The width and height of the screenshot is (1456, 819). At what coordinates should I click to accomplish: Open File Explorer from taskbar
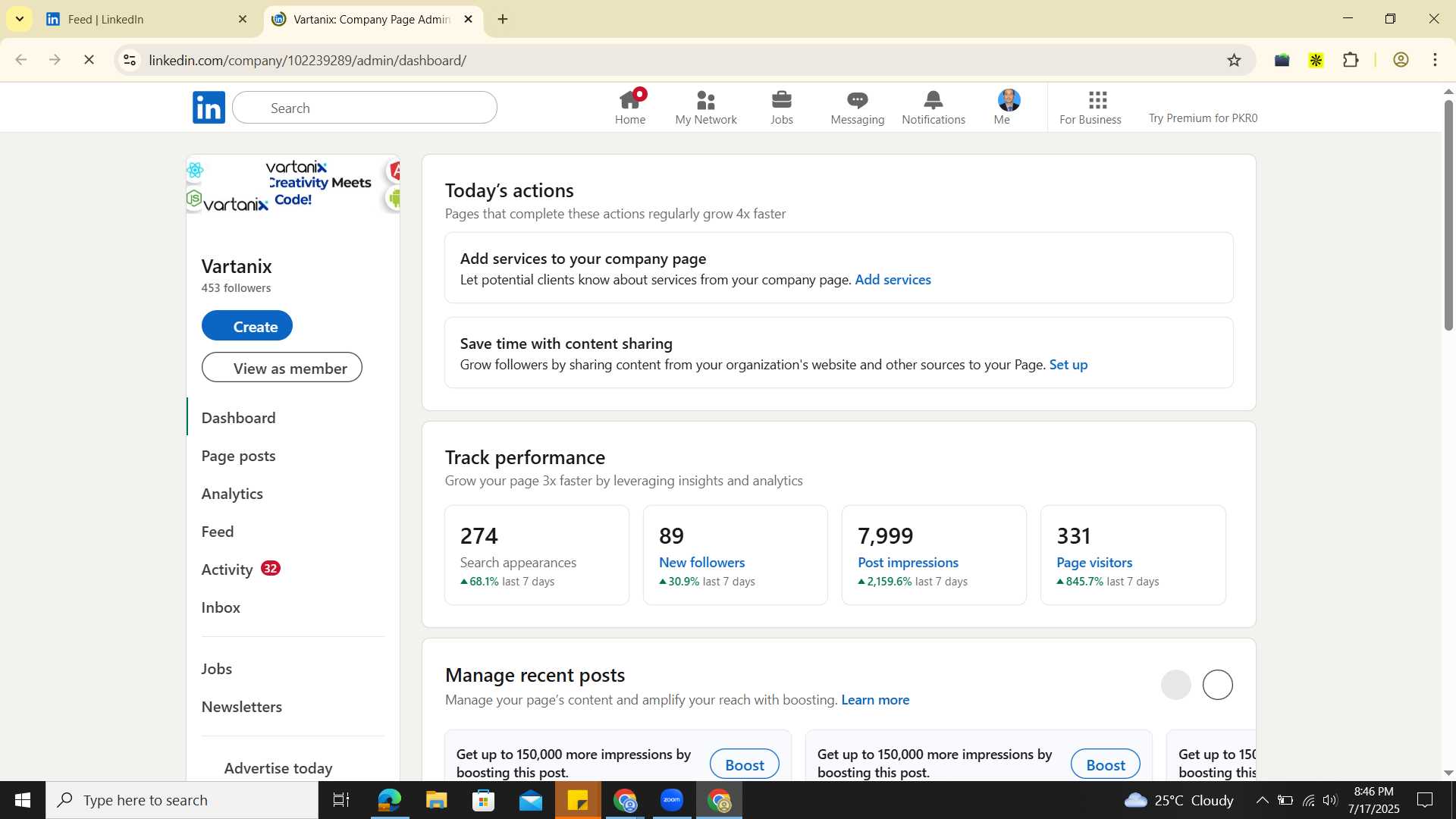tap(437, 800)
